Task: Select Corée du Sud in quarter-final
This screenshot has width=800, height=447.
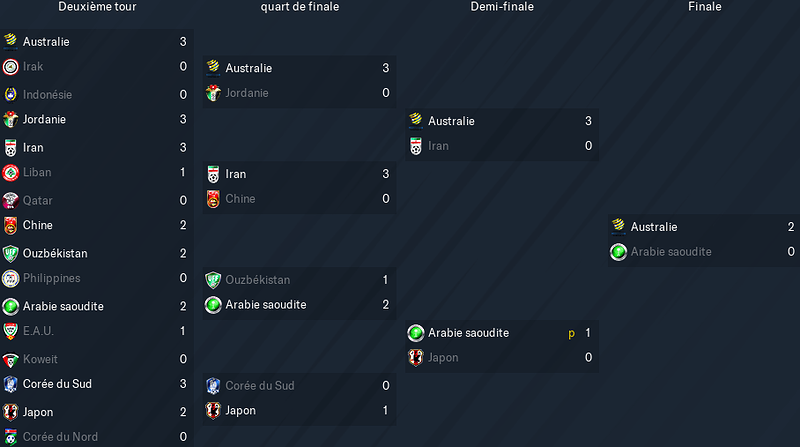Action: [260, 386]
